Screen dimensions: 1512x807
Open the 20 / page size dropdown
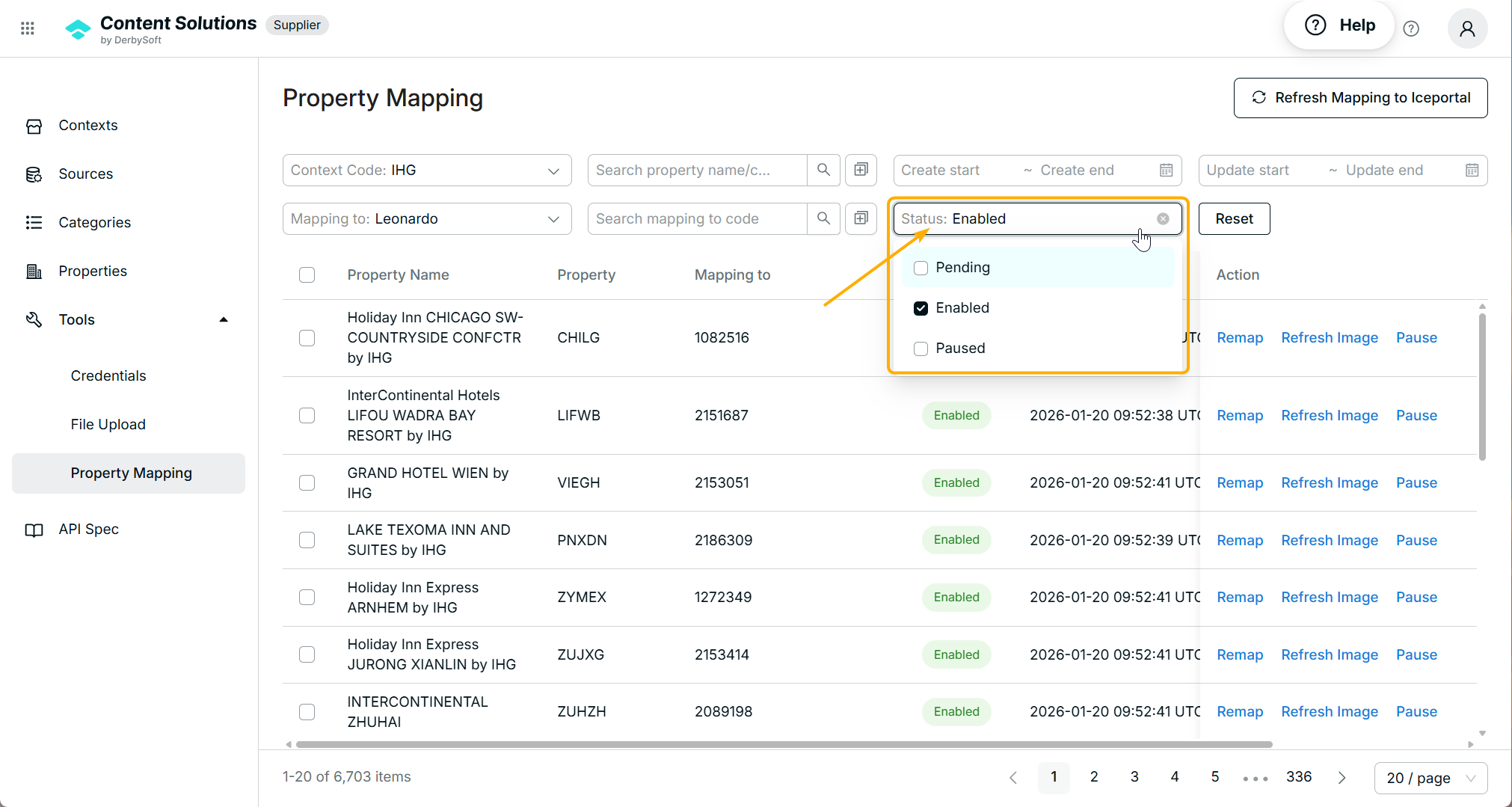[1430, 778]
